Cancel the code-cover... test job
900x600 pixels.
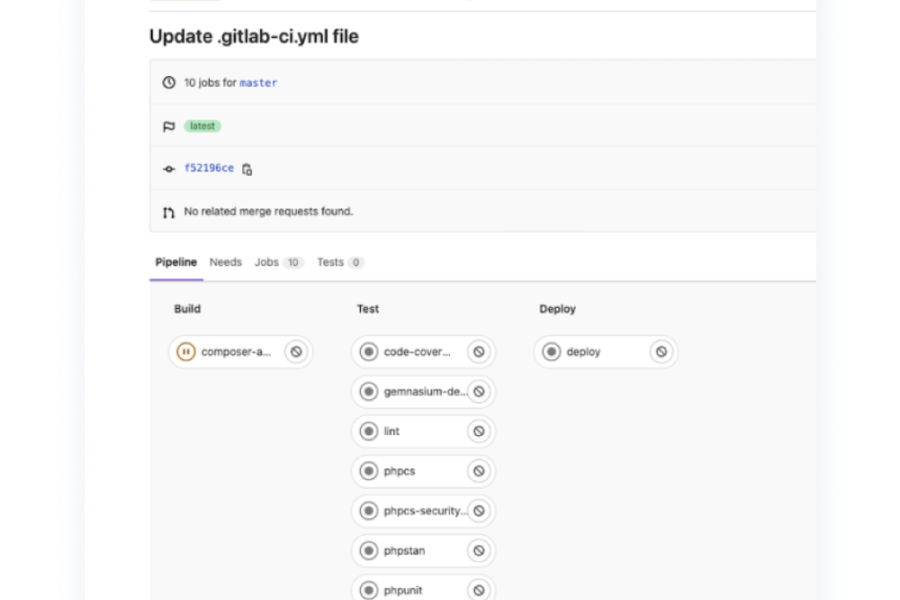[x=479, y=351]
